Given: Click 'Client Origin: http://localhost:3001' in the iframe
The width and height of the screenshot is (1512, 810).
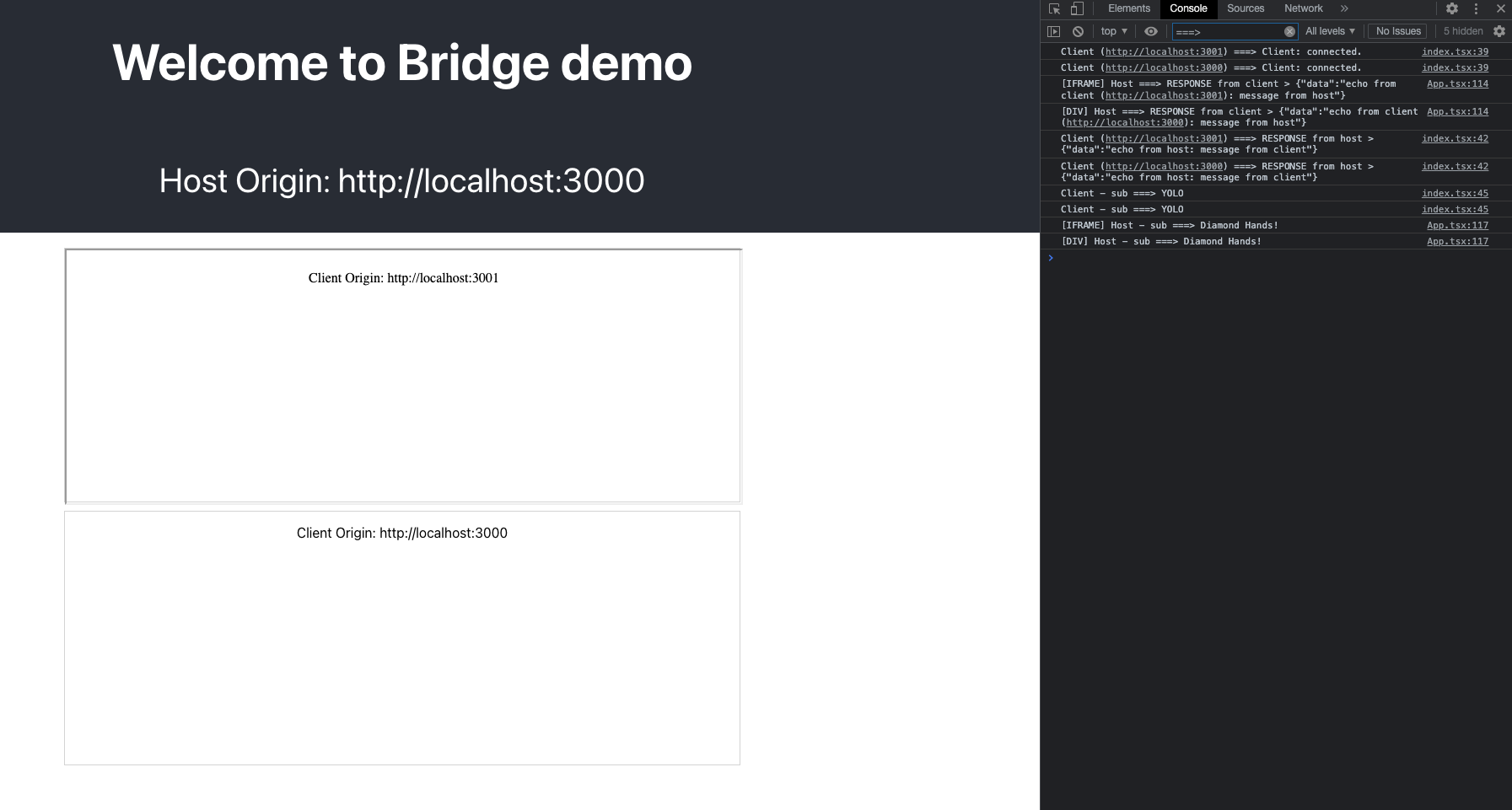Looking at the screenshot, I should 403,278.
